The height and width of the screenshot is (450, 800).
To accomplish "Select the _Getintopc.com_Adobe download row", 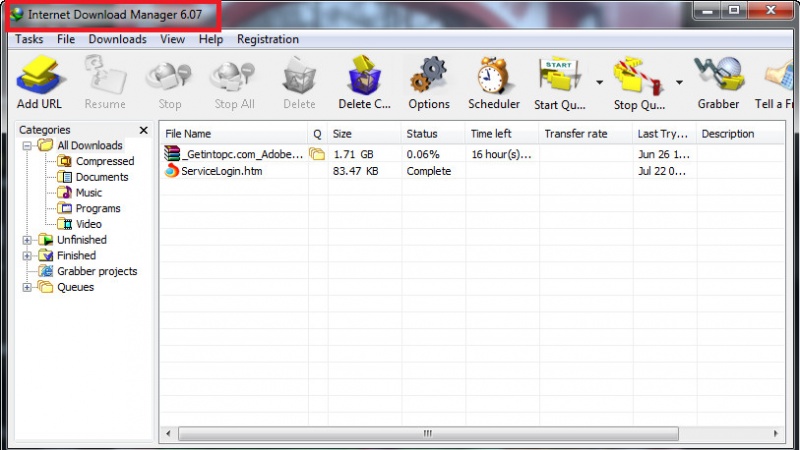I will [472, 154].
